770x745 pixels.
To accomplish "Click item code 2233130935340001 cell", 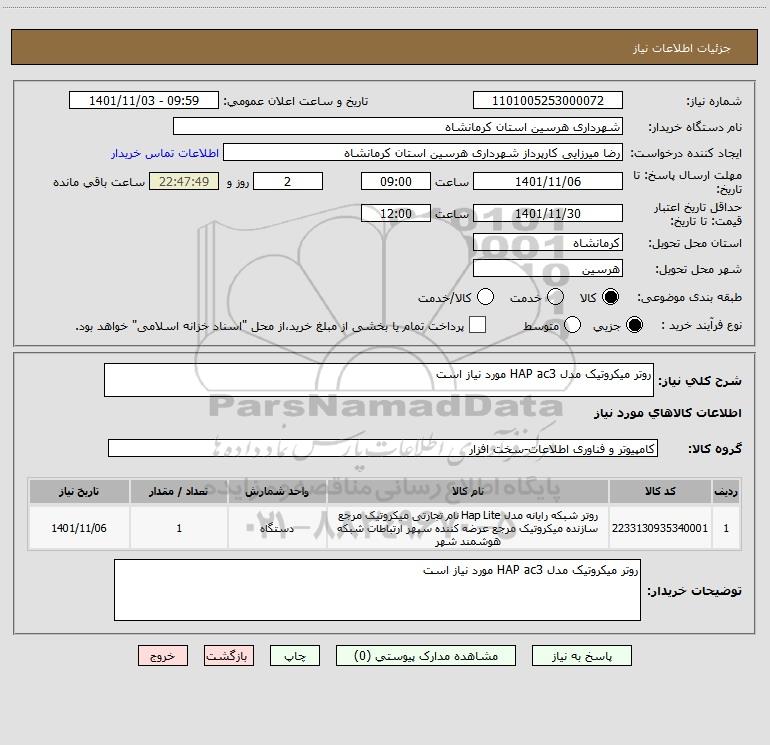I will (x=660, y=528).
